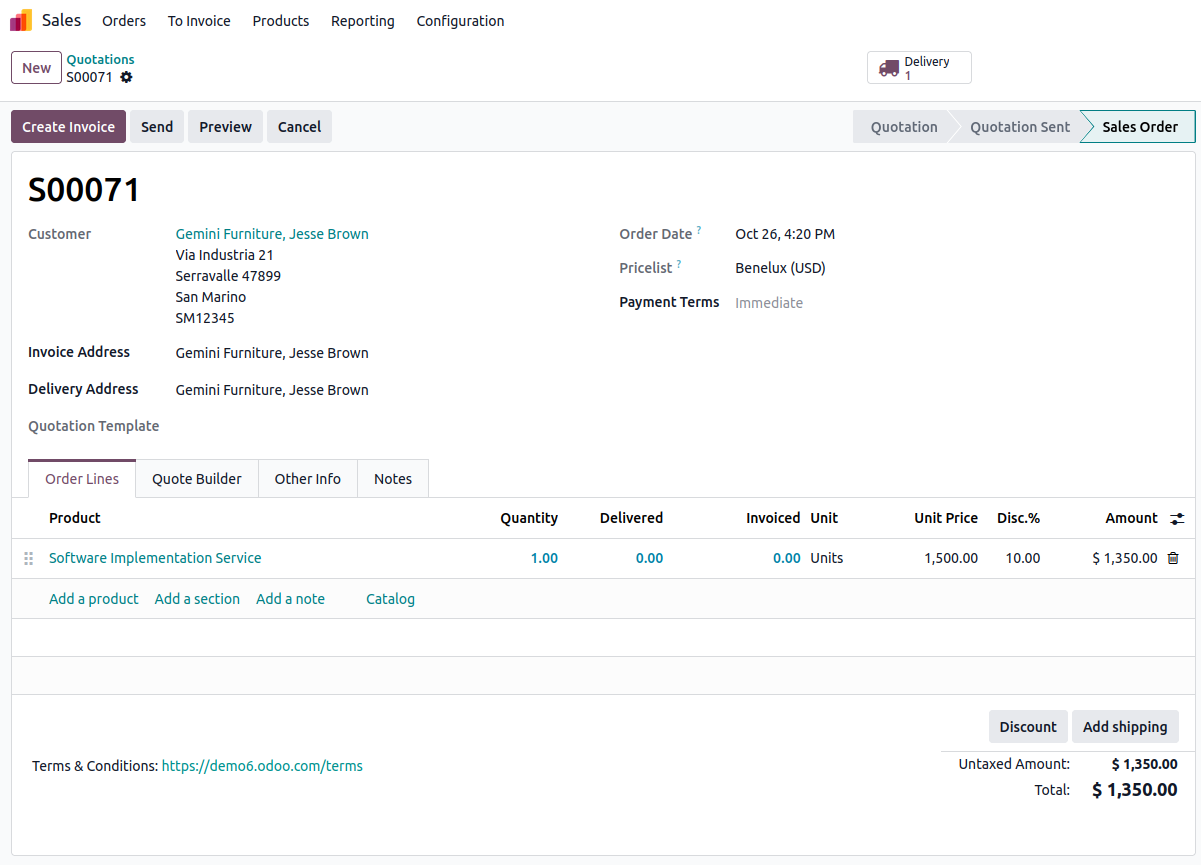Open the gear actions menu beside S00071
The width and height of the screenshot is (1201, 865).
point(126,77)
